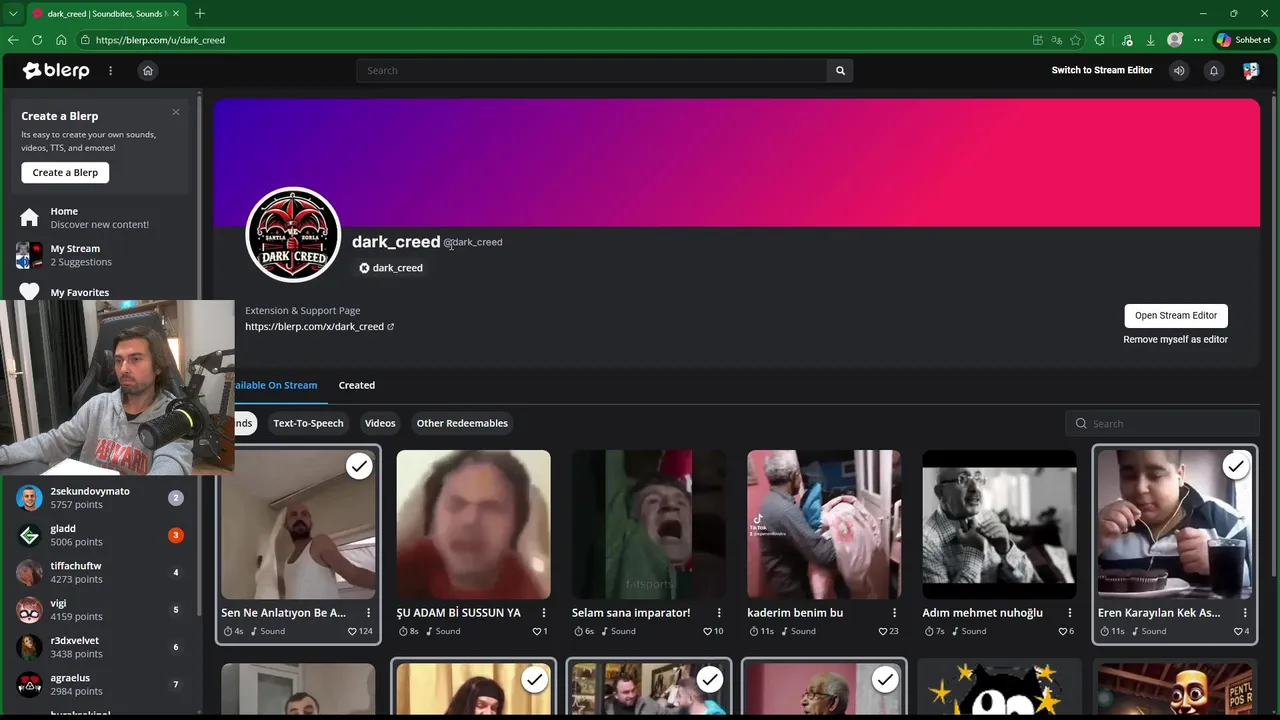Open the three-dot menu beside the Blerp logo

[111, 71]
